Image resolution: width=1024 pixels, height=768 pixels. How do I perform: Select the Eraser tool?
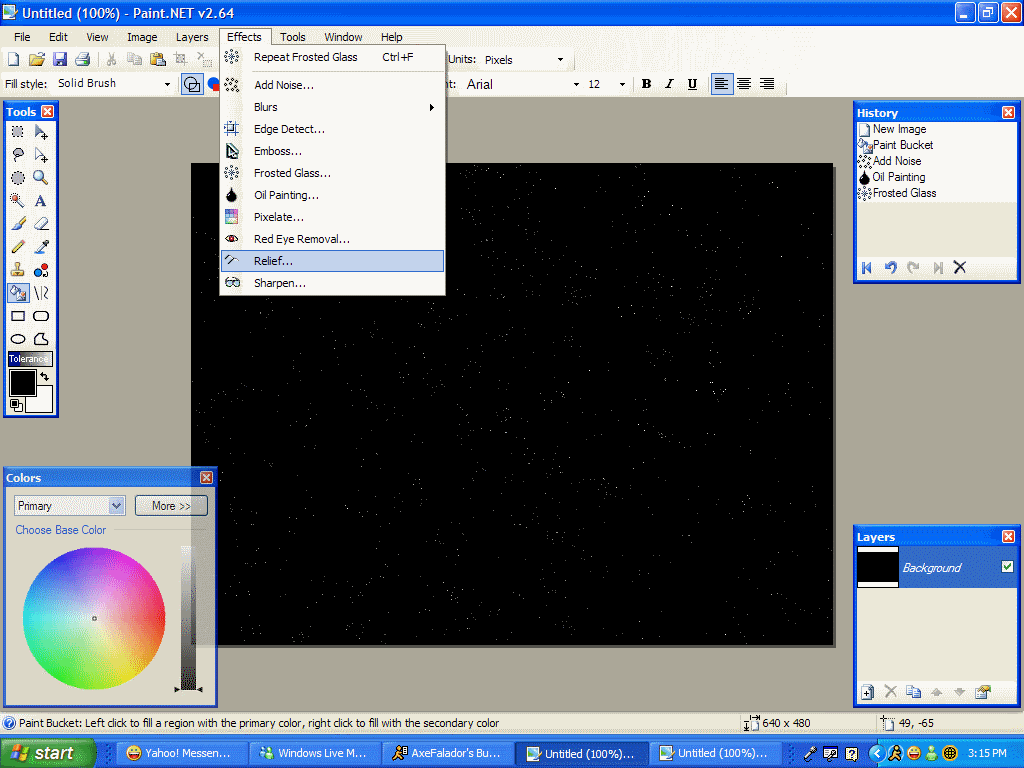(41, 224)
